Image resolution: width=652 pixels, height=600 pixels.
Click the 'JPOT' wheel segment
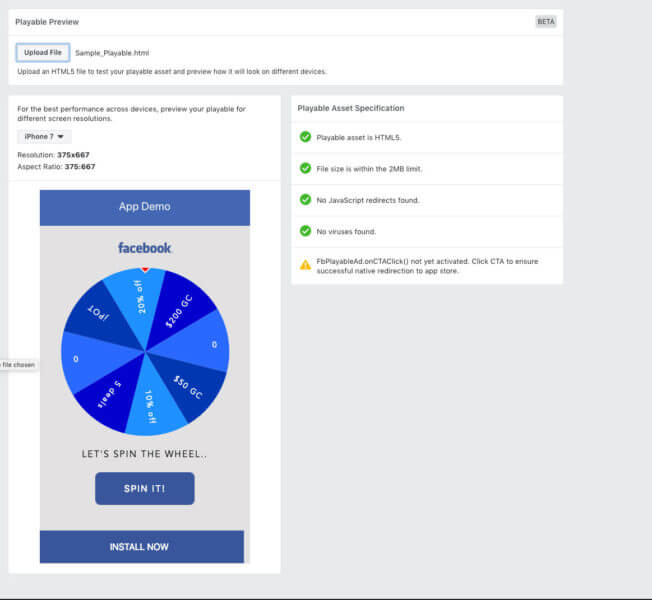pos(98,313)
